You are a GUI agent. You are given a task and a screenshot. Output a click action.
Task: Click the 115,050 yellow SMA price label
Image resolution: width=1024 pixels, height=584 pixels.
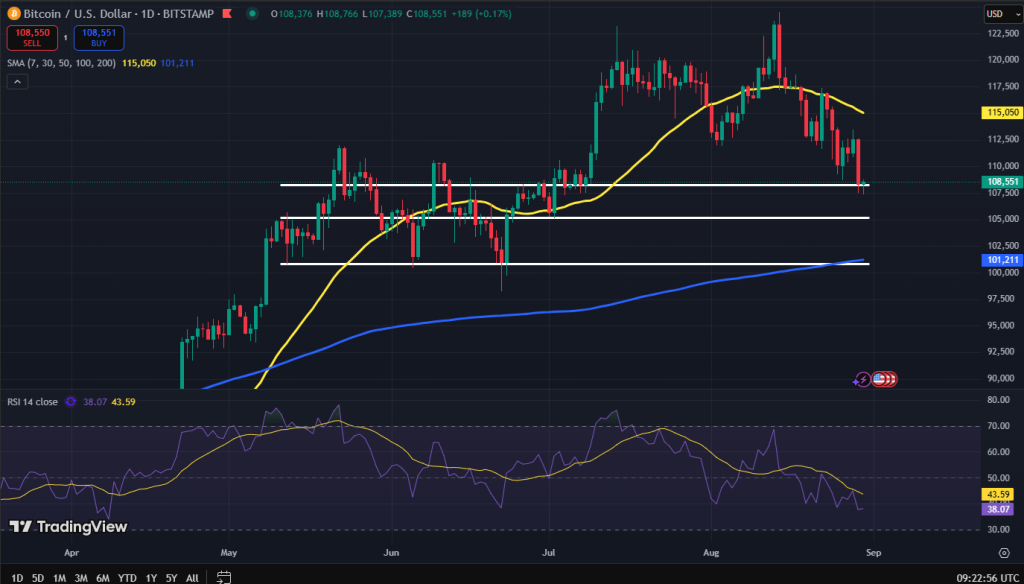[x=1001, y=113]
